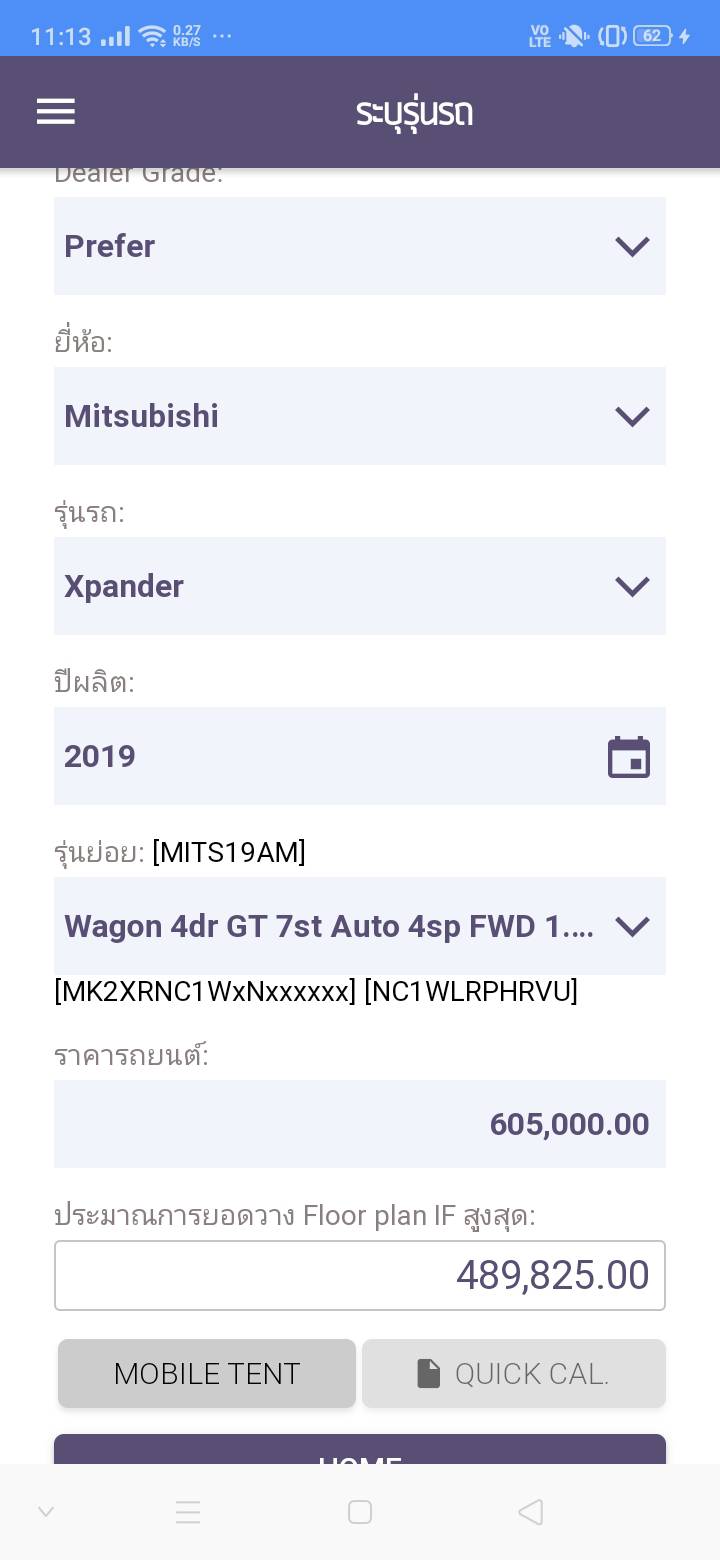Open the production year calendar picker
Screen dimensions: 720x1560
[x=629, y=757]
